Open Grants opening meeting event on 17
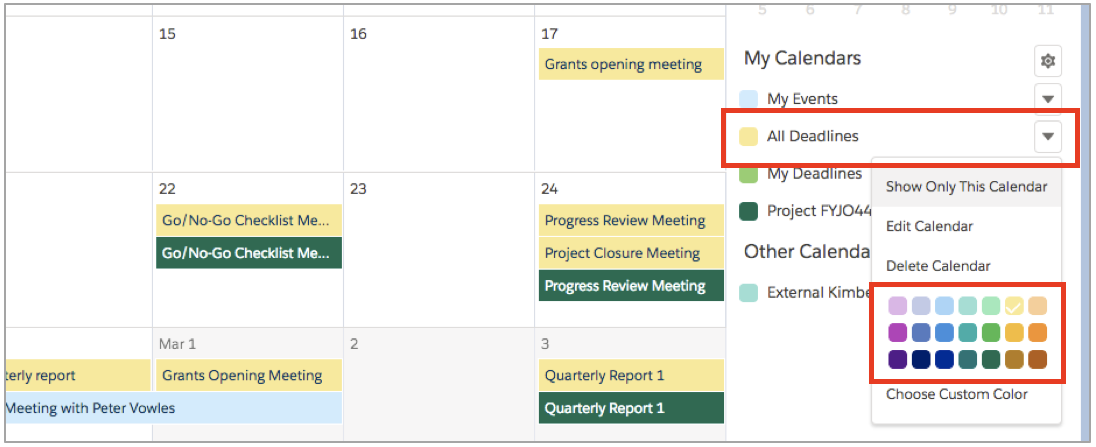Image resolution: width=1096 pixels, height=447 pixels. [x=631, y=64]
